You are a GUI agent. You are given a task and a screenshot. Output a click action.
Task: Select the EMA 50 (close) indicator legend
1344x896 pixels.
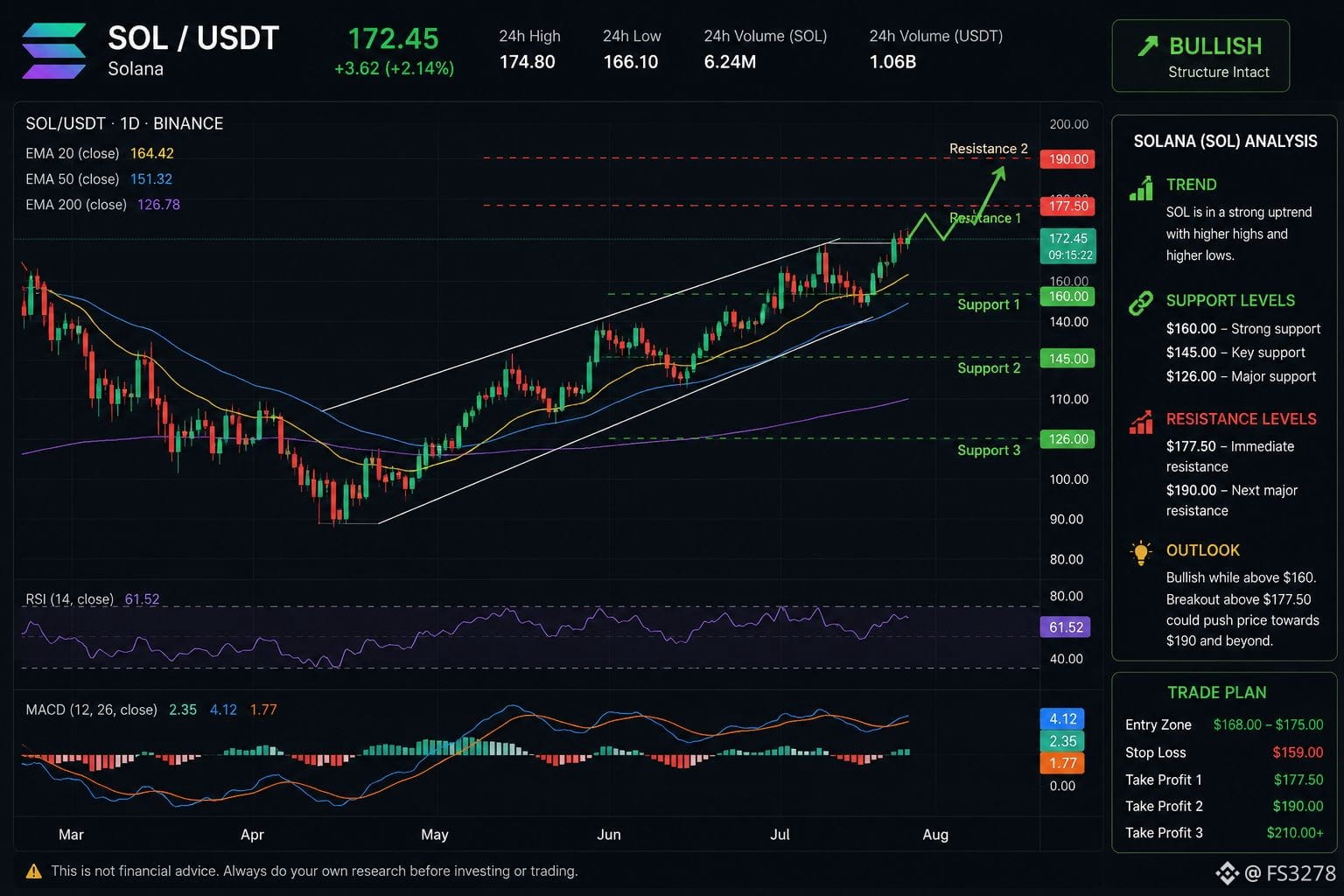click(99, 178)
